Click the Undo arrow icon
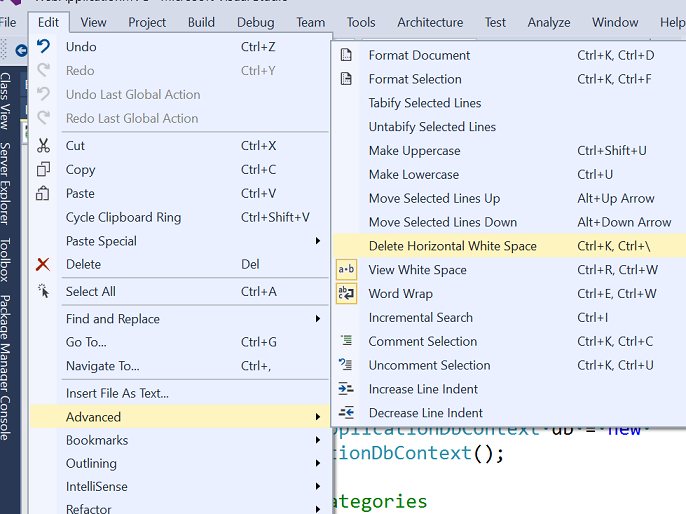This screenshot has width=686, height=514. [x=43, y=47]
